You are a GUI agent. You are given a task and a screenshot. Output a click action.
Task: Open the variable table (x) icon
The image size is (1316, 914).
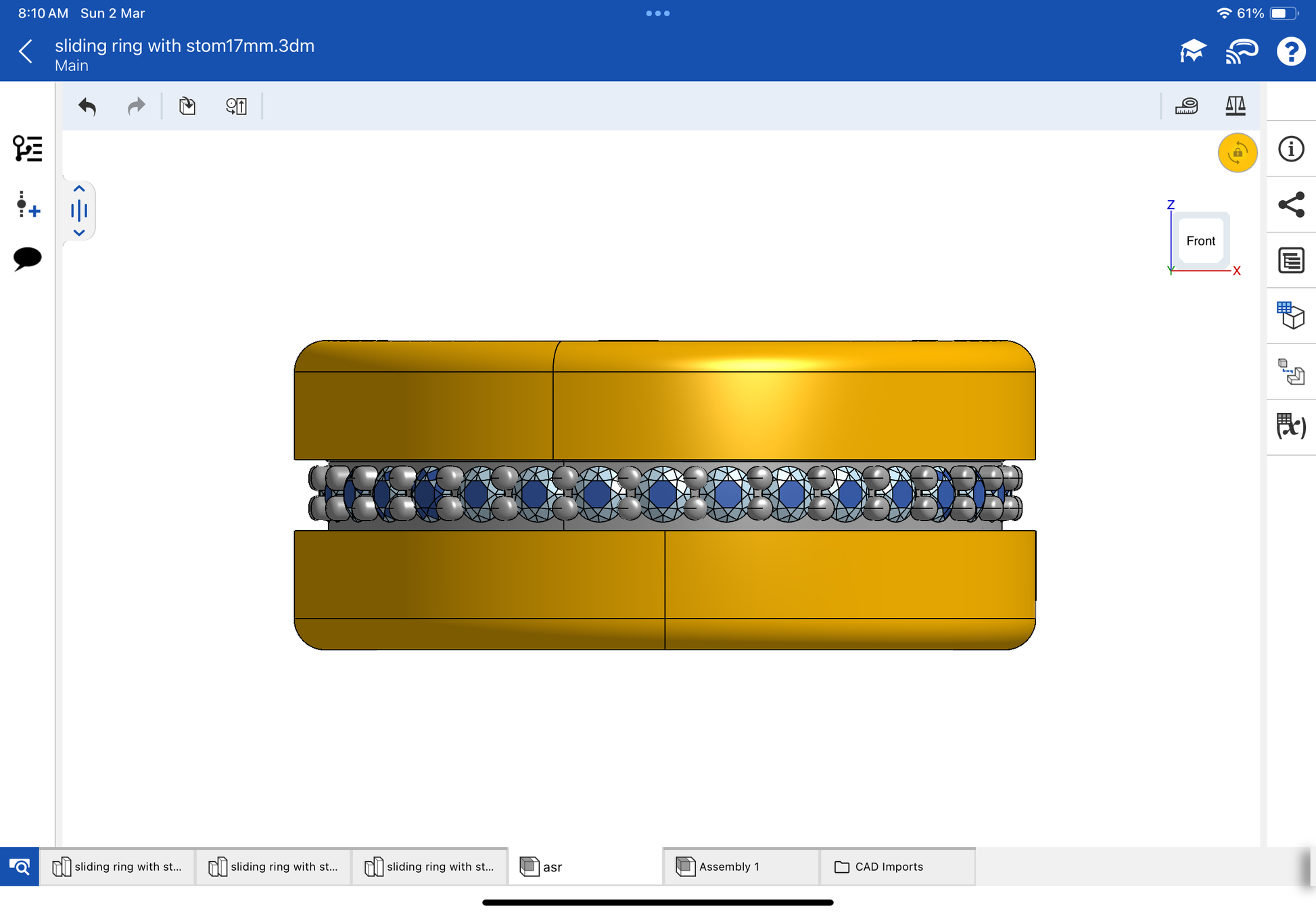pos(1291,427)
